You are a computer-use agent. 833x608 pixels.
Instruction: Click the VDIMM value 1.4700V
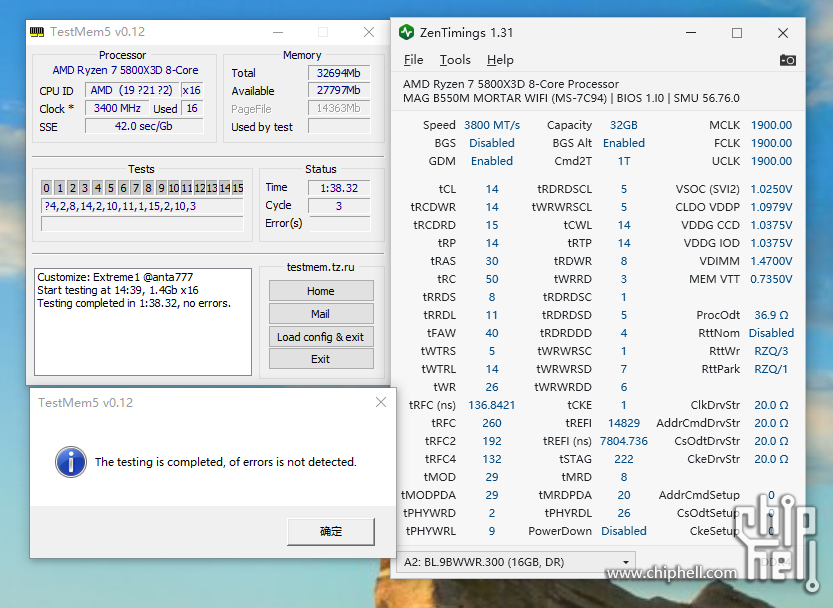click(771, 261)
